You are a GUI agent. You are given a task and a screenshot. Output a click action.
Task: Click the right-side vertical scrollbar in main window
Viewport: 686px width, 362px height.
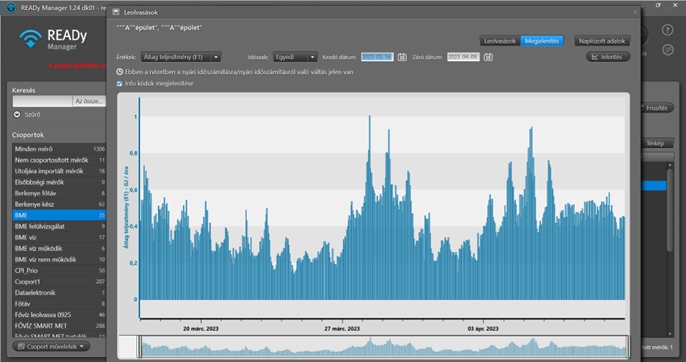[x=670, y=210]
